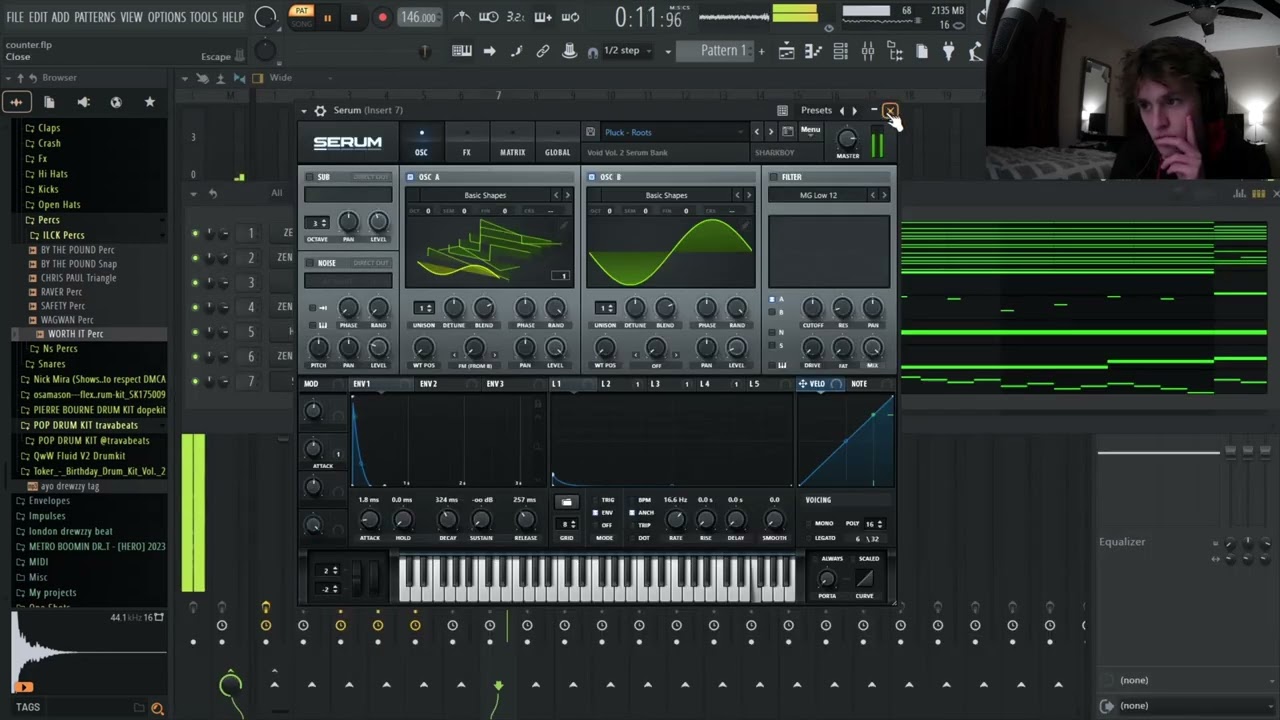Enable the SUB oscillator checkbox

(310, 177)
